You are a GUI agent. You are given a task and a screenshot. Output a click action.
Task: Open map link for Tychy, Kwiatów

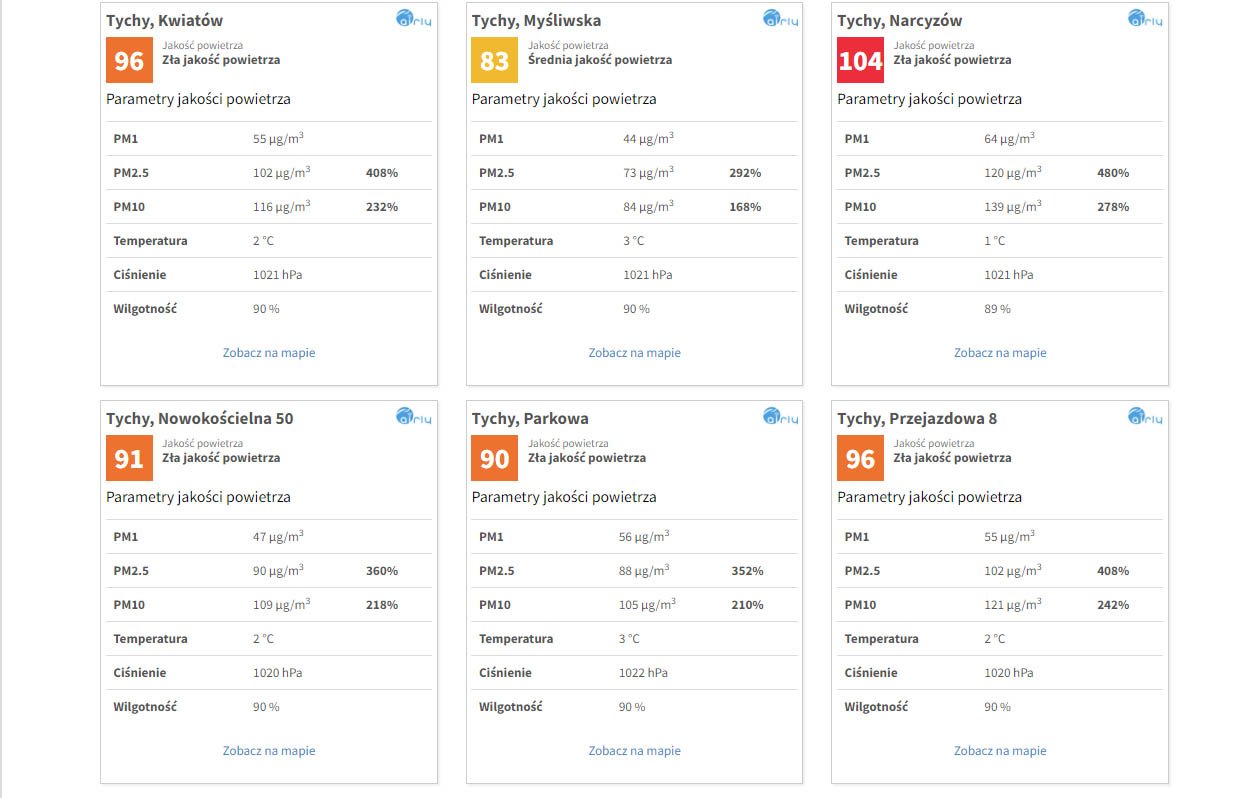click(x=269, y=353)
